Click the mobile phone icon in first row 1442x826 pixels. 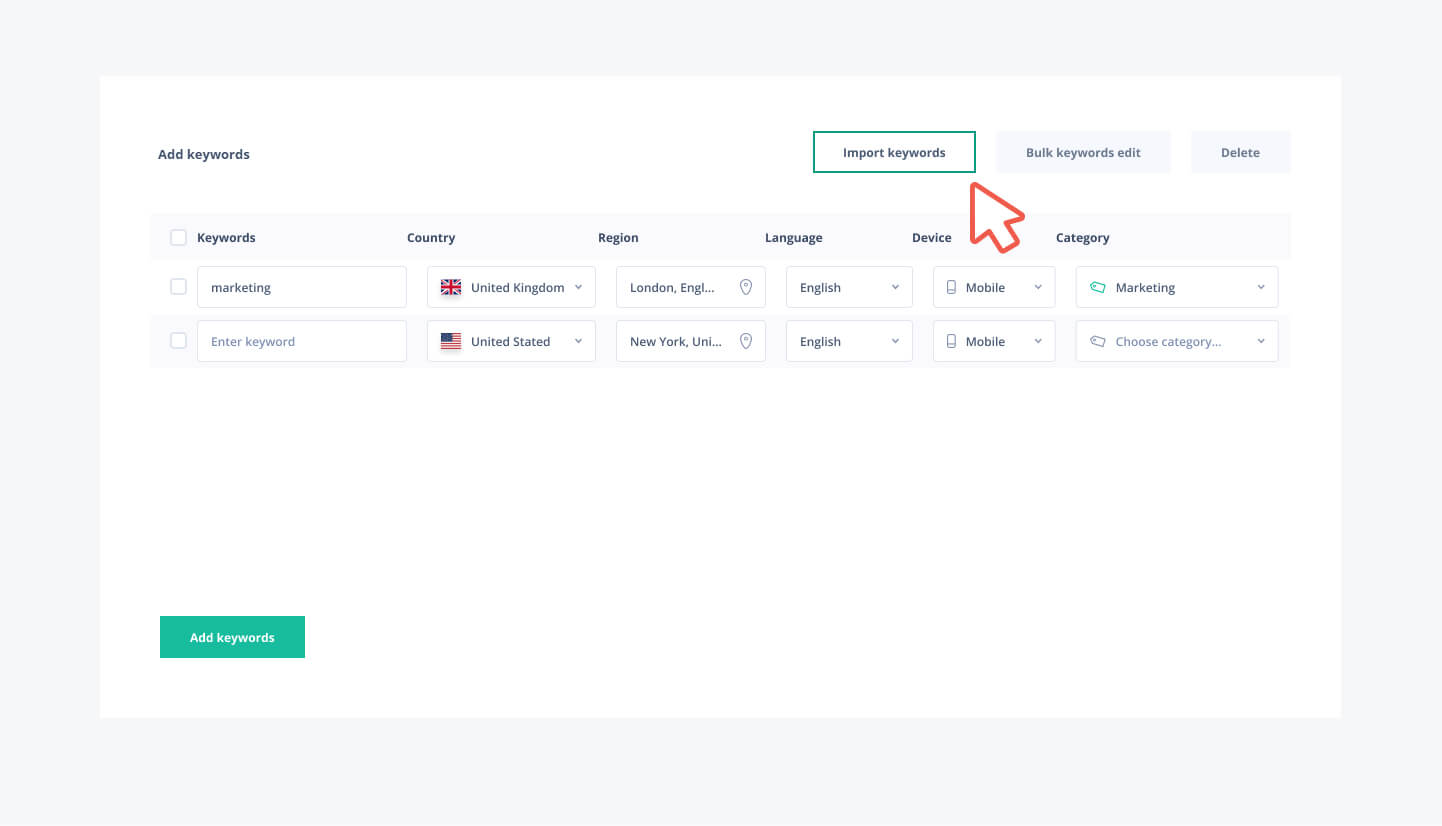(951, 287)
